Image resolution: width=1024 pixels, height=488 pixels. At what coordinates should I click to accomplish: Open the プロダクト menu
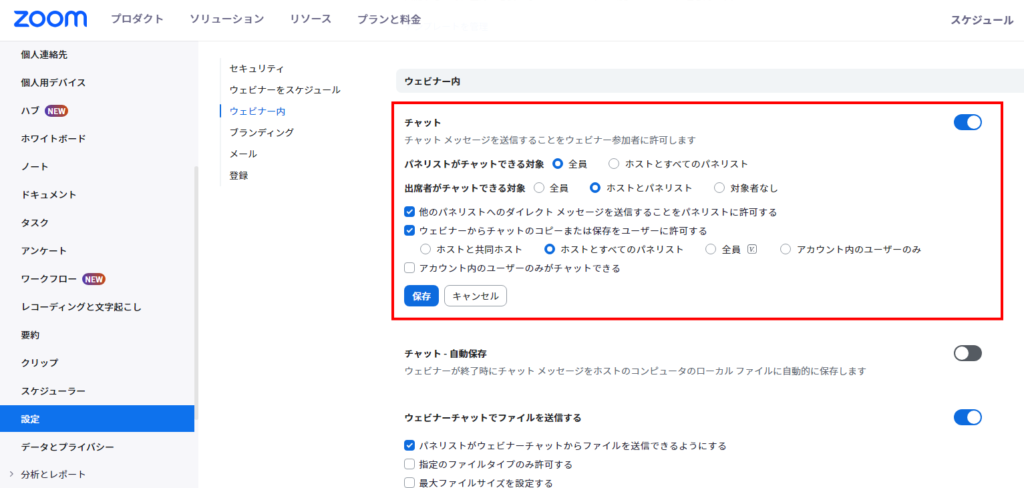pyautogui.click(x=139, y=19)
